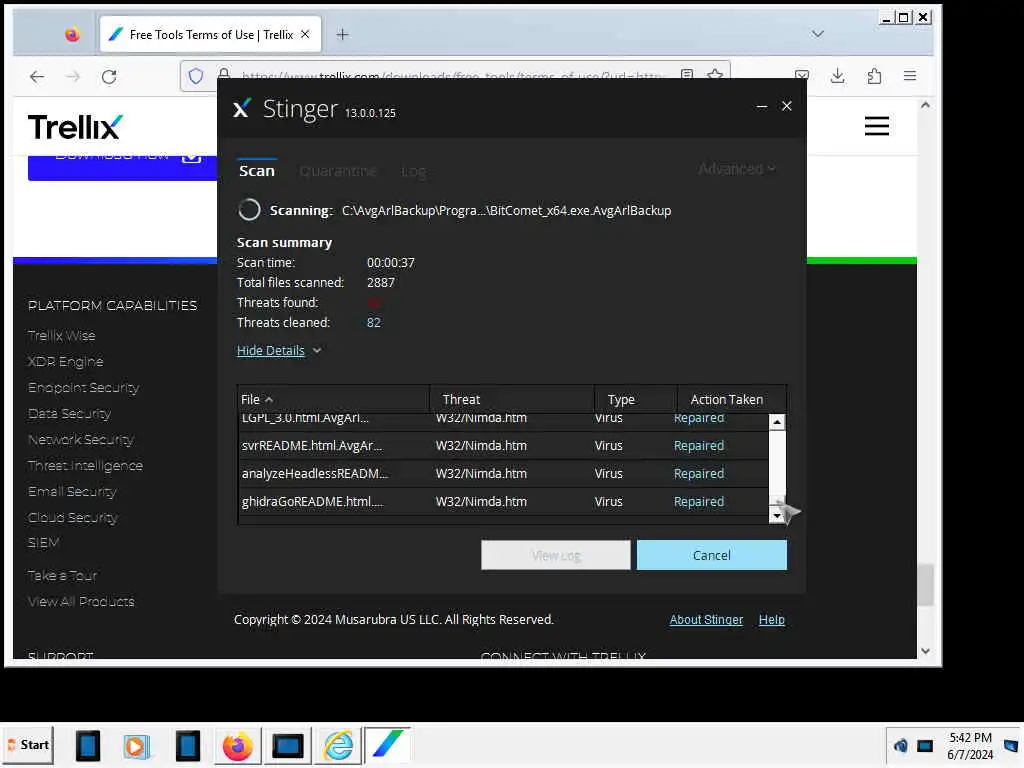Select the ghidraGoREADME.html... file row
1024x768 pixels.
tap(503, 502)
